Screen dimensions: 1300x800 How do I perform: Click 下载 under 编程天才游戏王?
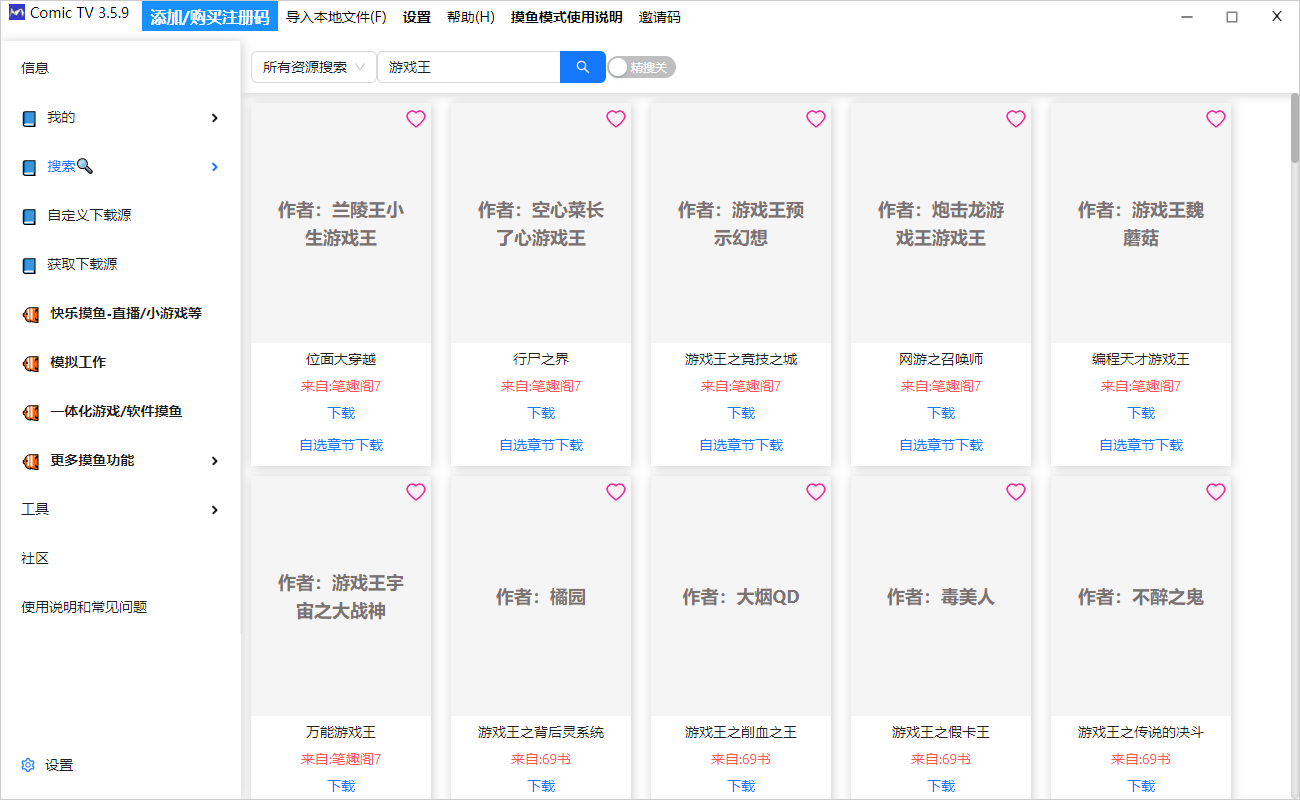1141,413
